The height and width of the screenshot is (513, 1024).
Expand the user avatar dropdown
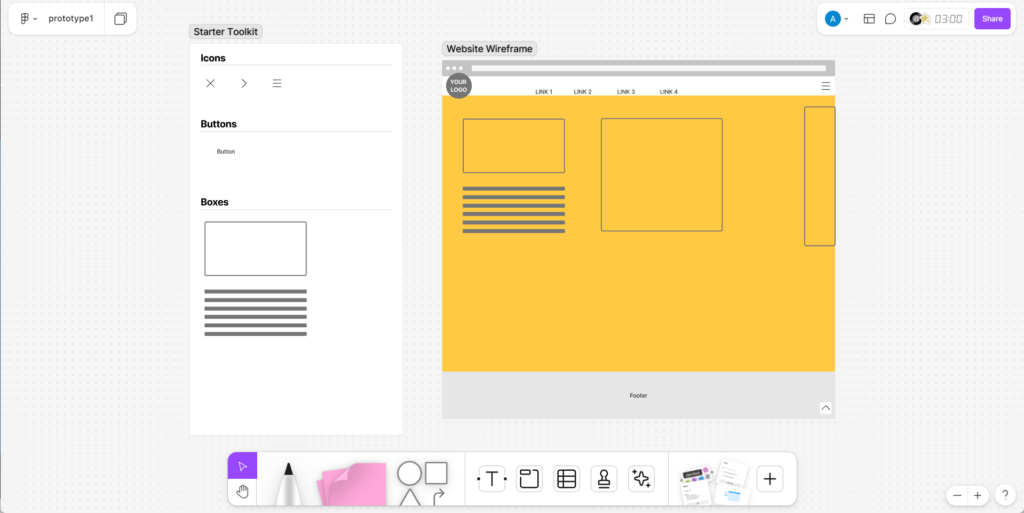pyautogui.click(x=837, y=19)
